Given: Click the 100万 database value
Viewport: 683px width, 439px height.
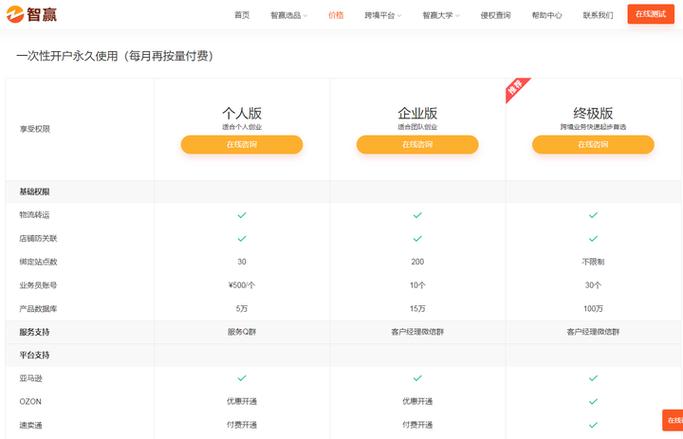Looking at the screenshot, I should tap(593, 308).
